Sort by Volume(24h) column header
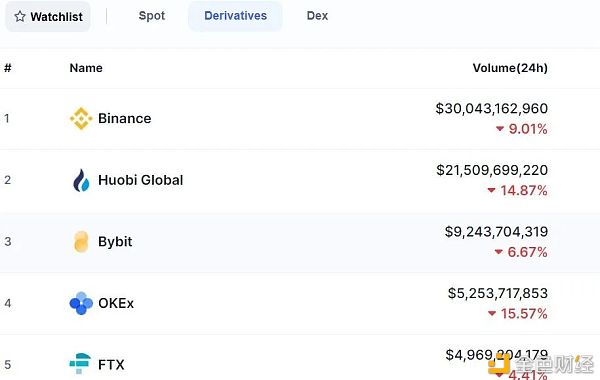Screen dimensions: 600x380 pos(510,68)
